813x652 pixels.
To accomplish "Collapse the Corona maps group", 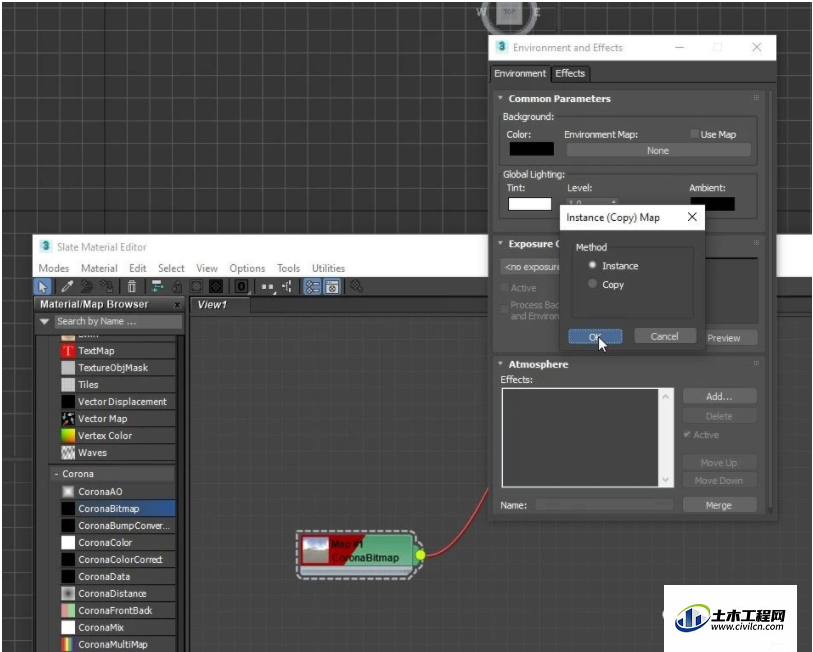I will click(x=56, y=474).
